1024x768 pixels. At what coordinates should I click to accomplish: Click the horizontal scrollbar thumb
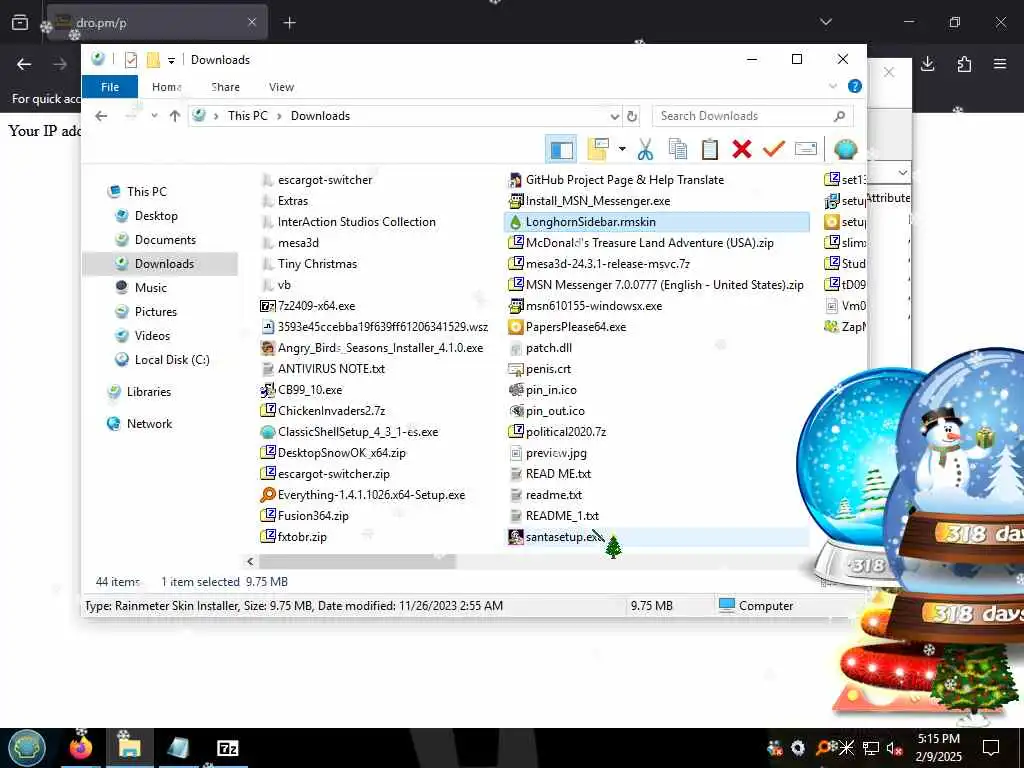pyautogui.click(x=357, y=561)
